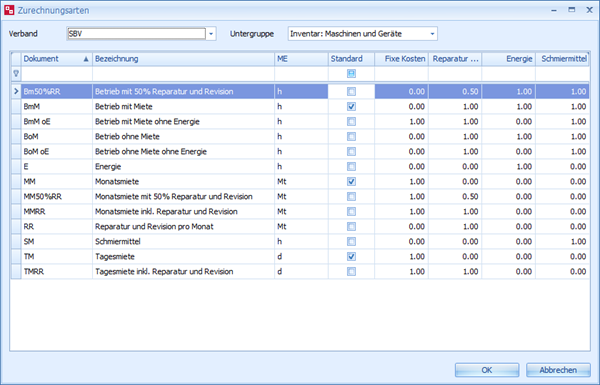Click the Dokument filter cell
600x385 pixels.
pos(57,73)
